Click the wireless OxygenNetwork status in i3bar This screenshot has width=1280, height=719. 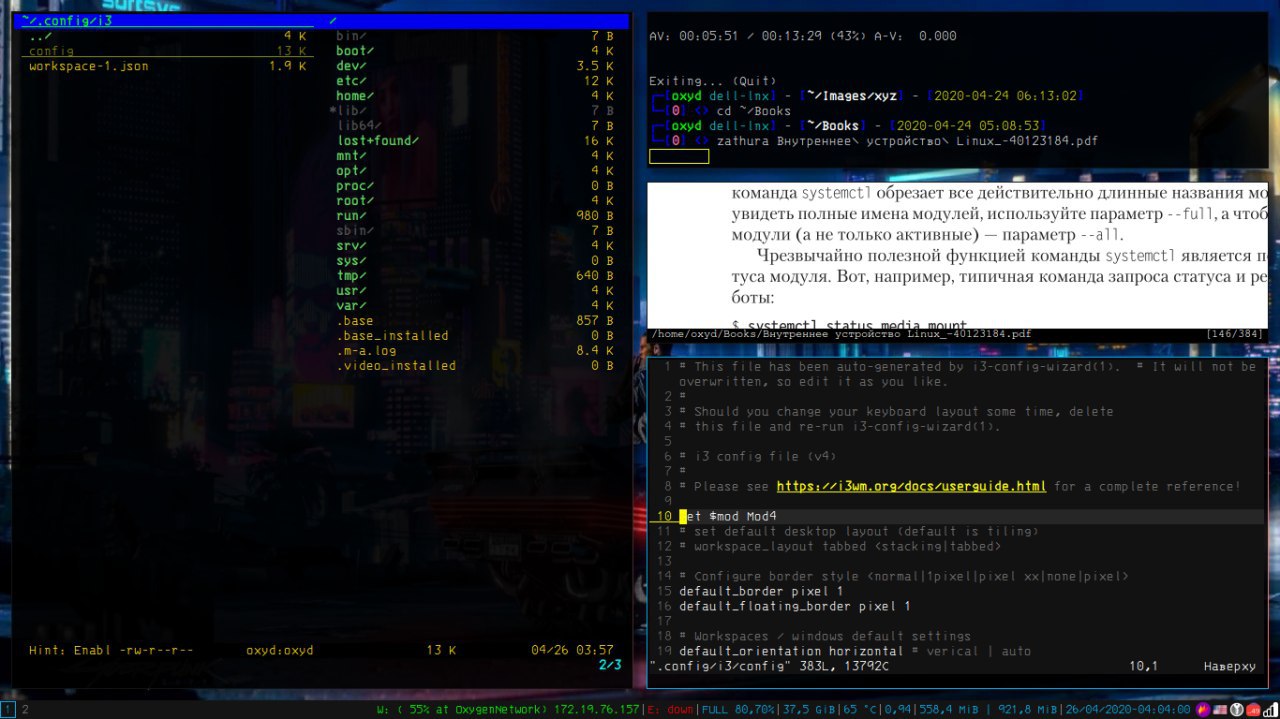(508, 709)
